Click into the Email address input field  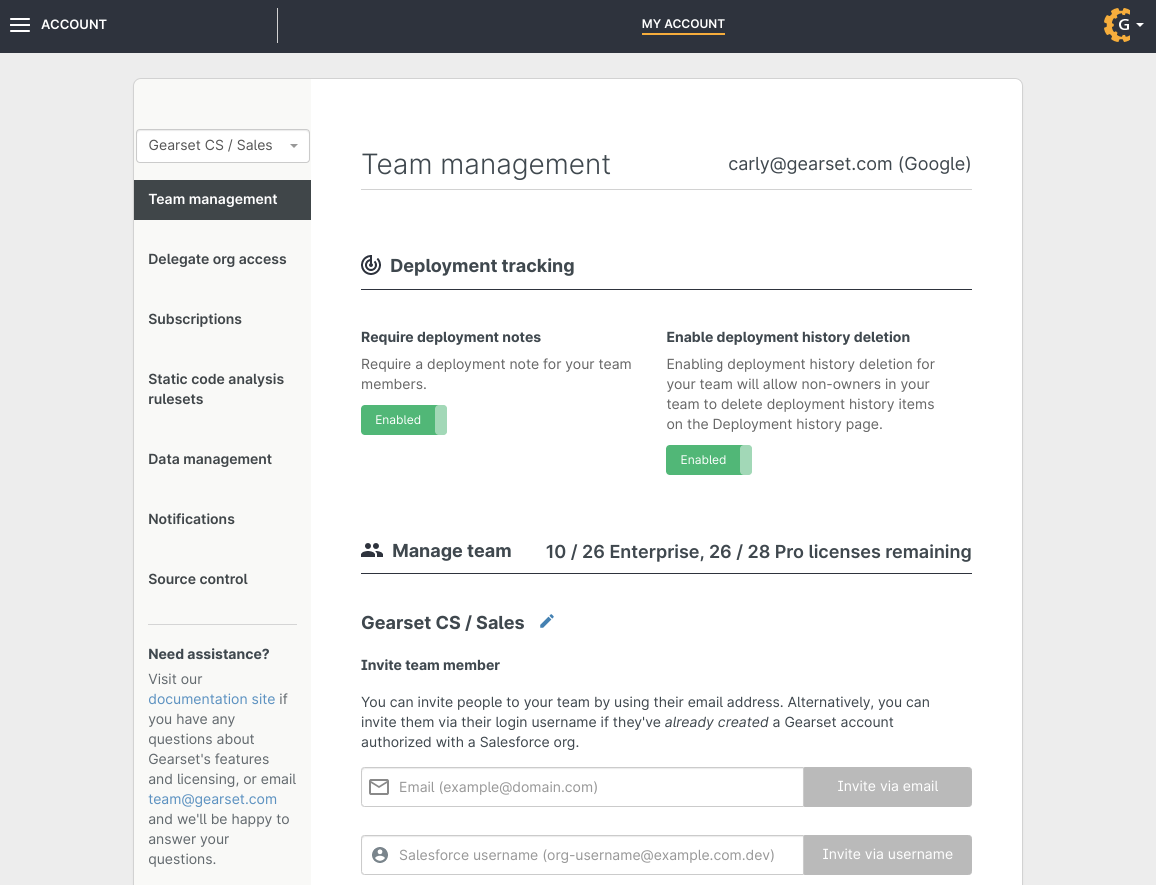point(595,787)
